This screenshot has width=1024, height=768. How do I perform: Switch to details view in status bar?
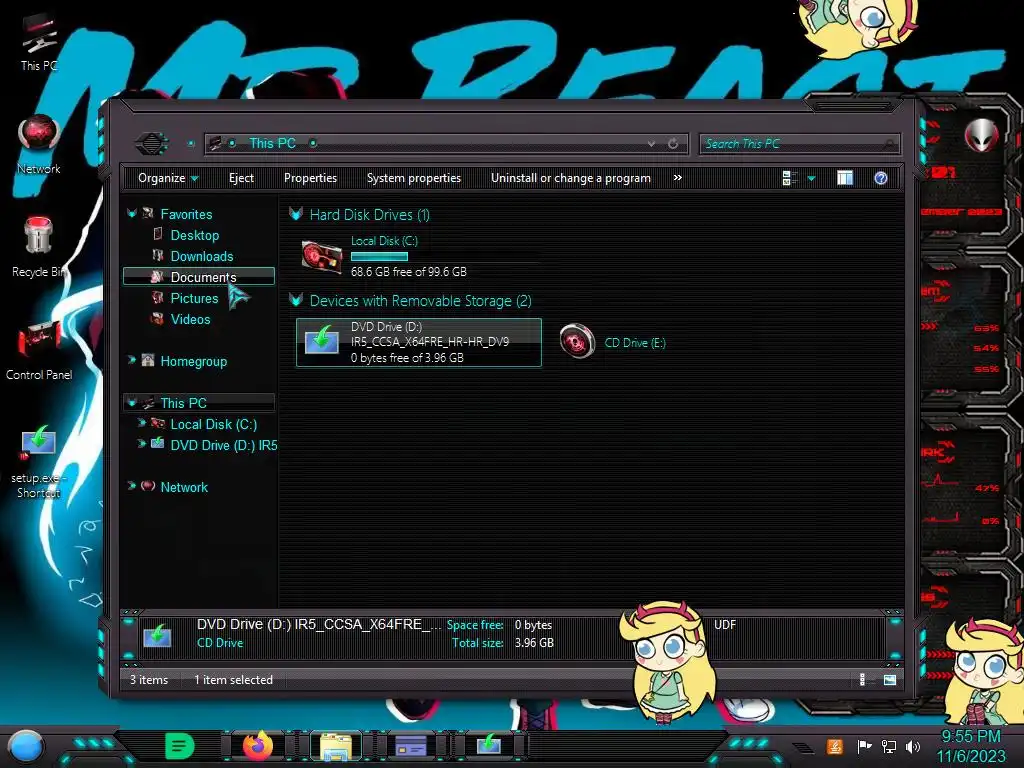[862, 680]
